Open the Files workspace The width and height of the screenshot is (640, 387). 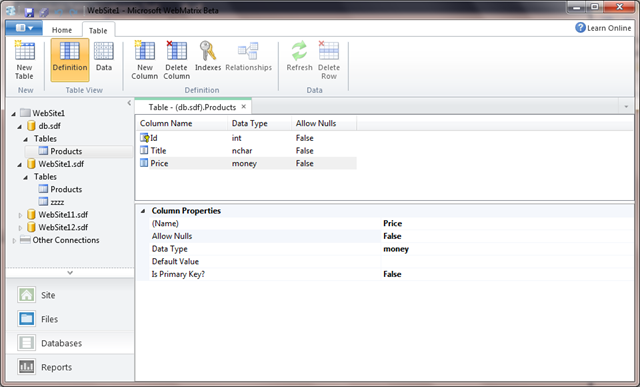click(70, 319)
